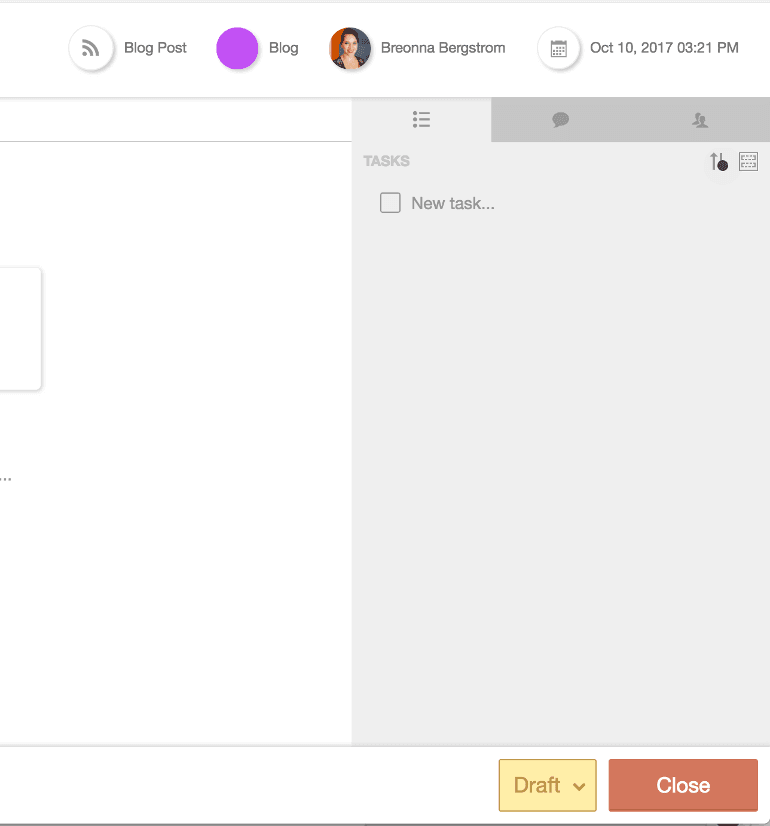Open the task template grid icon

coord(748,162)
